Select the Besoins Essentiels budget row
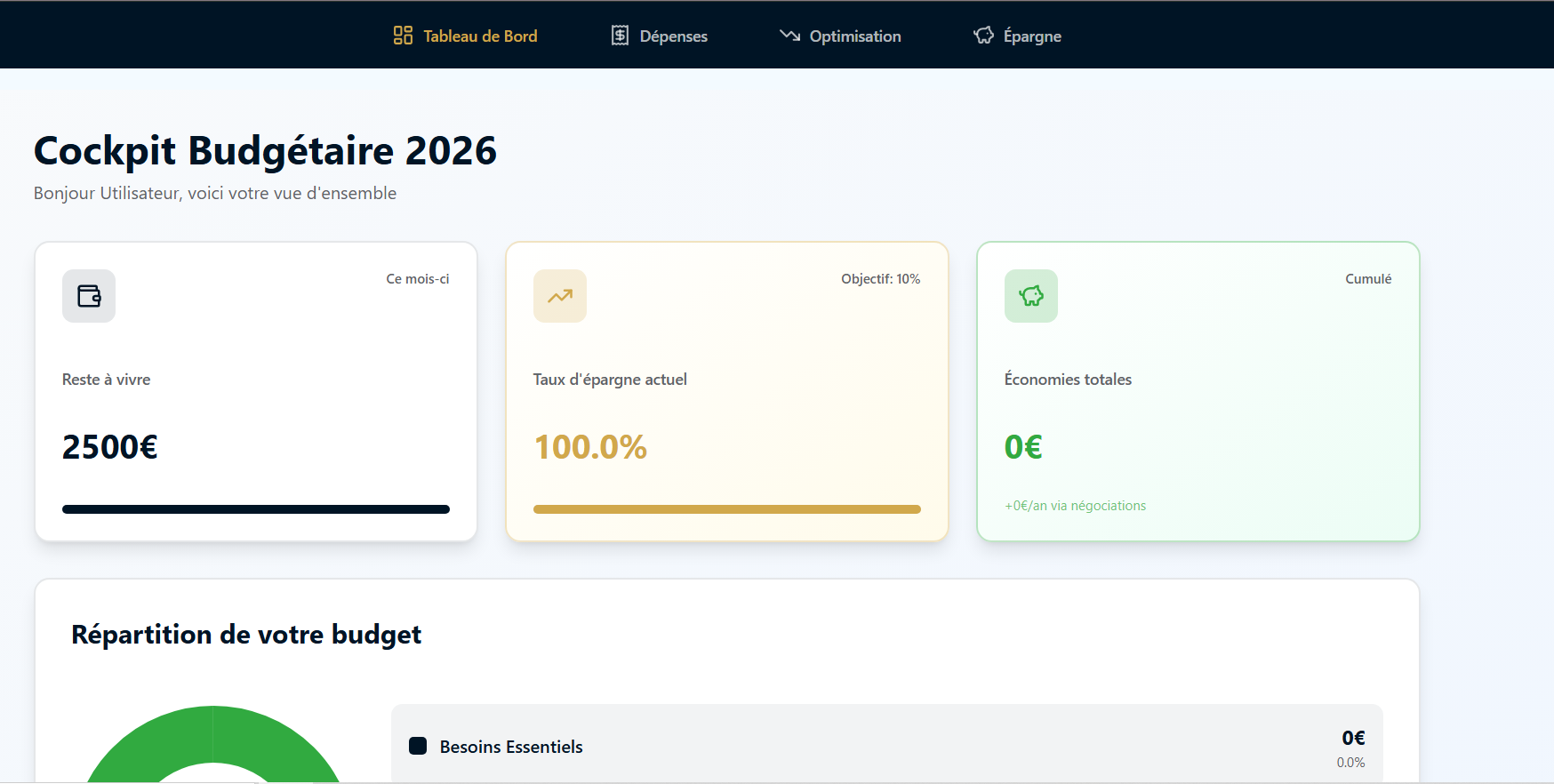This screenshot has width=1554, height=784. click(x=886, y=746)
